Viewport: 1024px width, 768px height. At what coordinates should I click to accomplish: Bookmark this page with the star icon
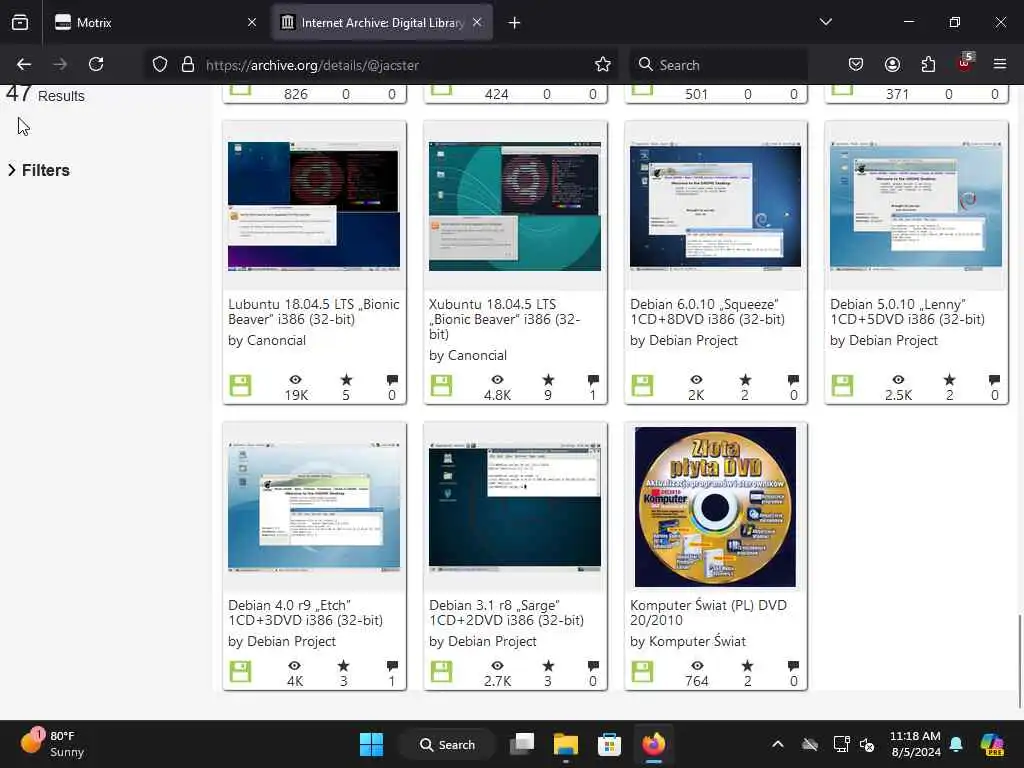(603, 64)
